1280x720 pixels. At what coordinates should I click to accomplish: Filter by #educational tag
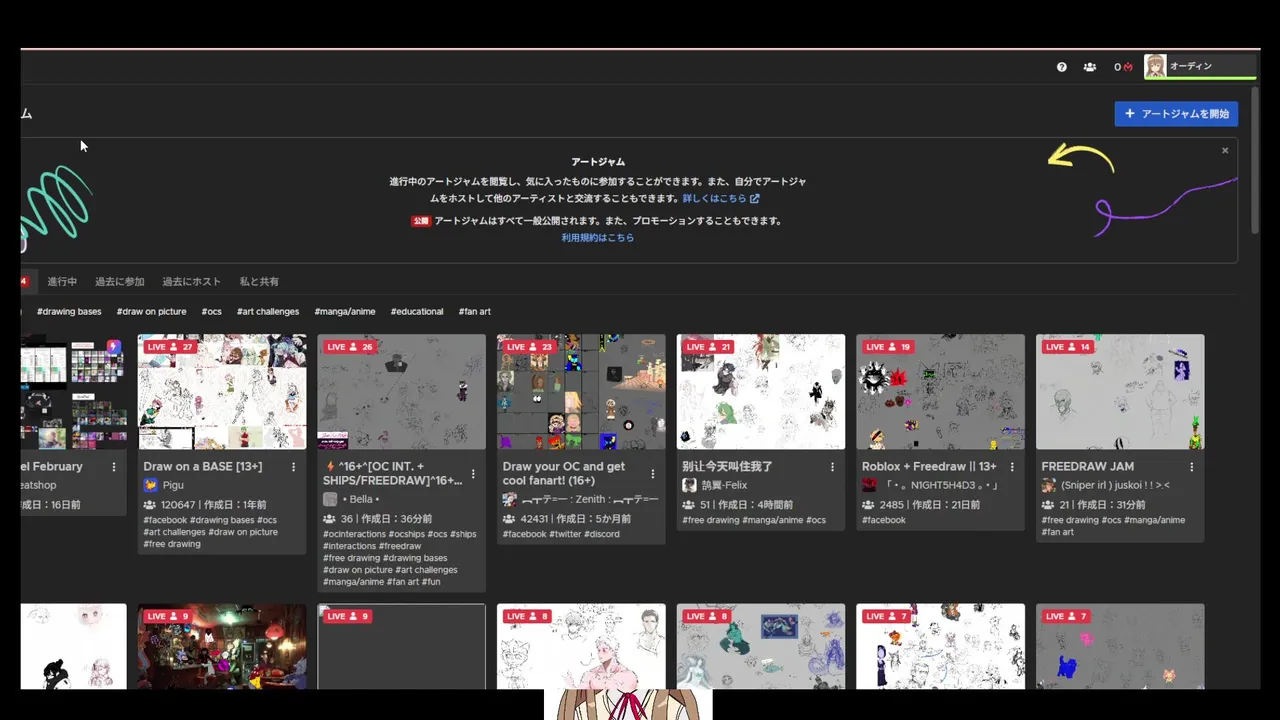[417, 312]
